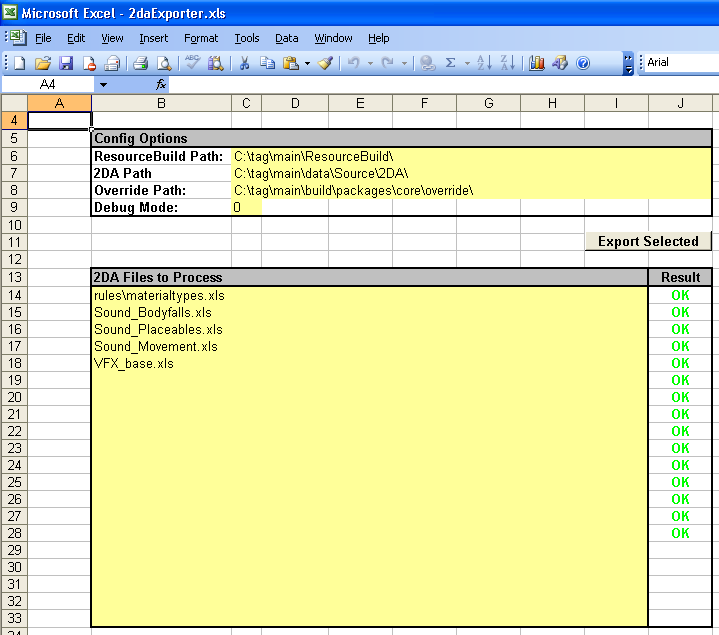The image size is (719, 635).
Task: Click the Print icon in toolbar
Action: coord(140,63)
